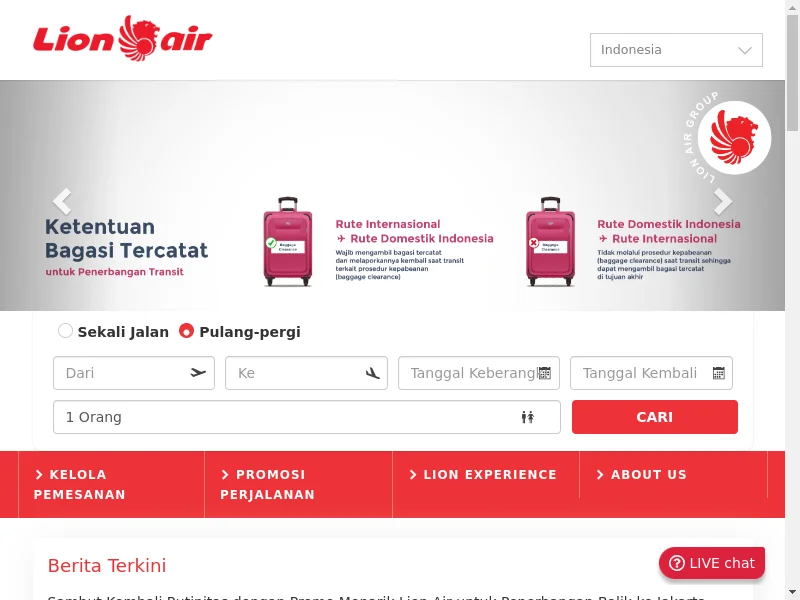Click the Dari origin input field
The width and height of the screenshot is (800, 600).
point(134,373)
